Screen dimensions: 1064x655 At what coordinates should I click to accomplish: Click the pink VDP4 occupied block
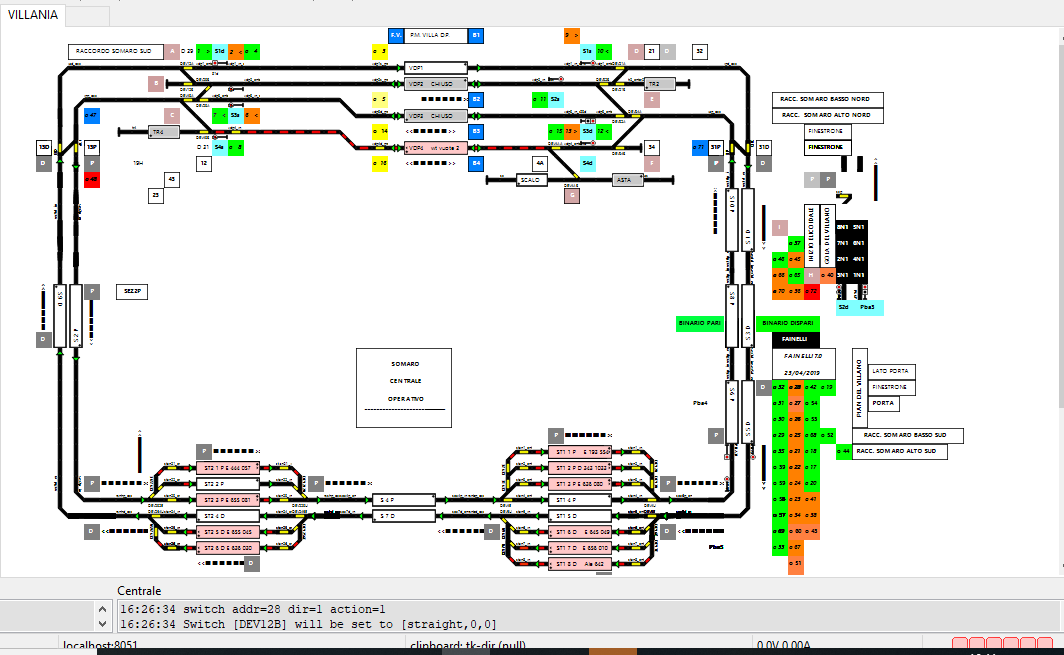pos(436,147)
